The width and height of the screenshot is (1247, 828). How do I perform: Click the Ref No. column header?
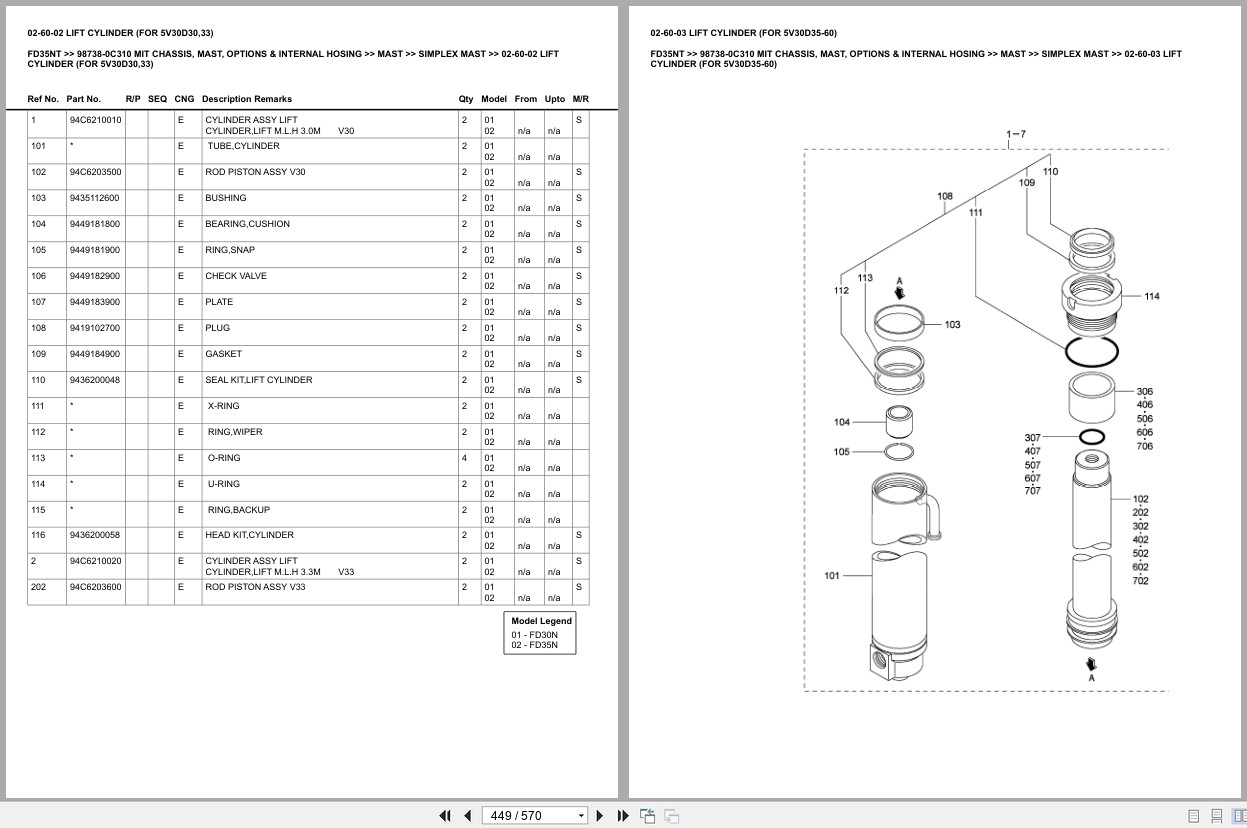pyautogui.click(x=43, y=99)
